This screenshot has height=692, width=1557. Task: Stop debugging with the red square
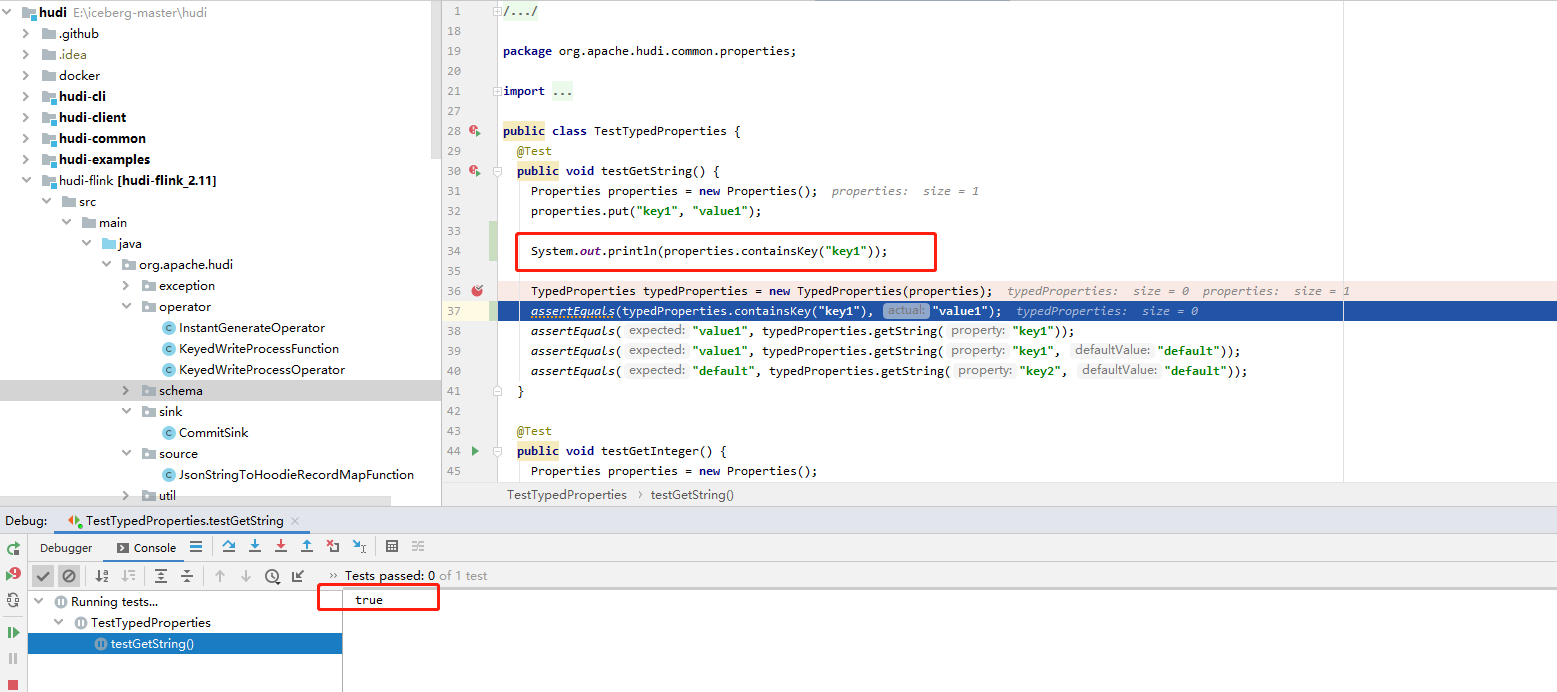[x=13, y=685]
